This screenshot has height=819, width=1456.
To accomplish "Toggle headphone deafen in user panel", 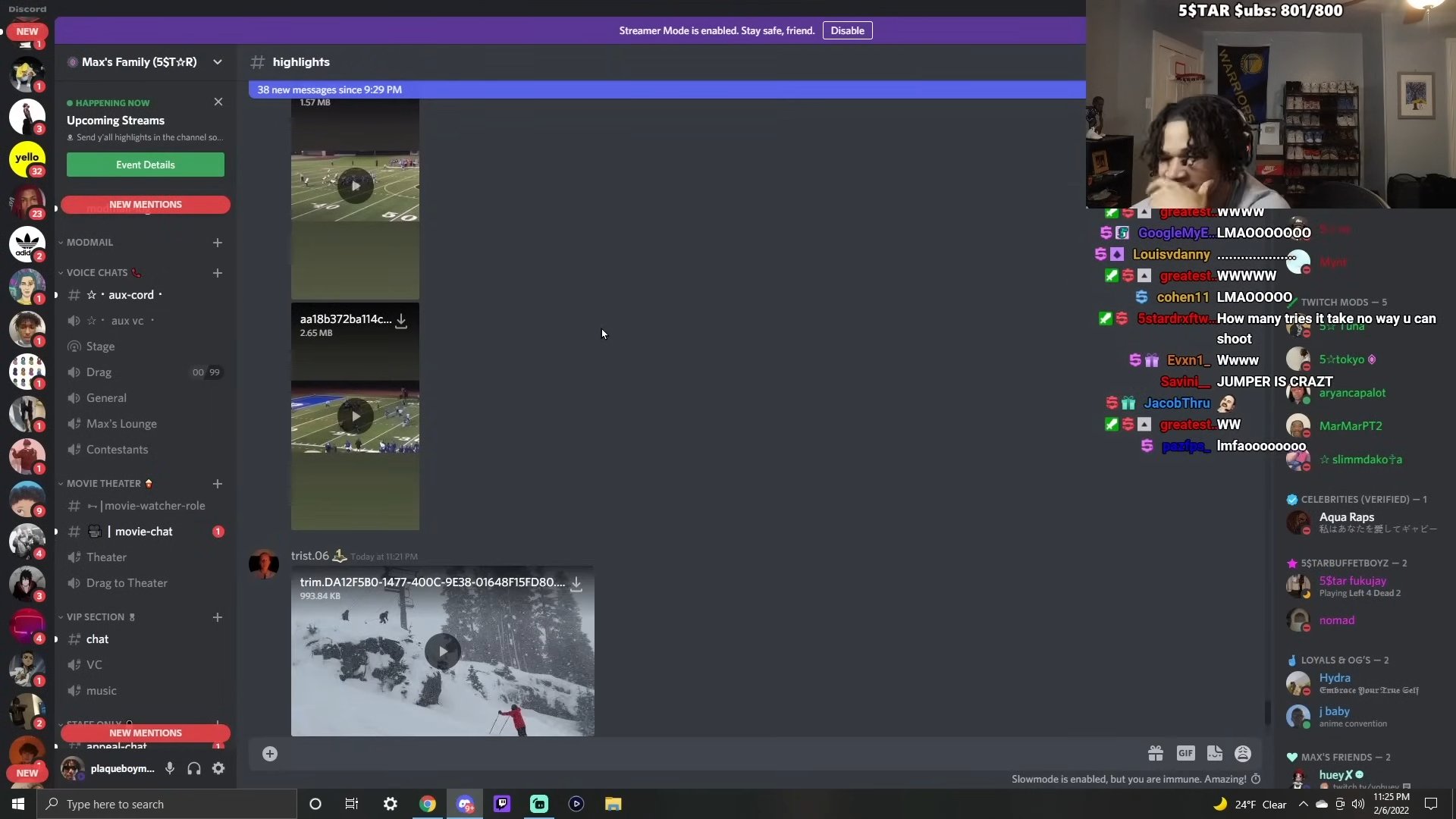I will tap(194, 768).
